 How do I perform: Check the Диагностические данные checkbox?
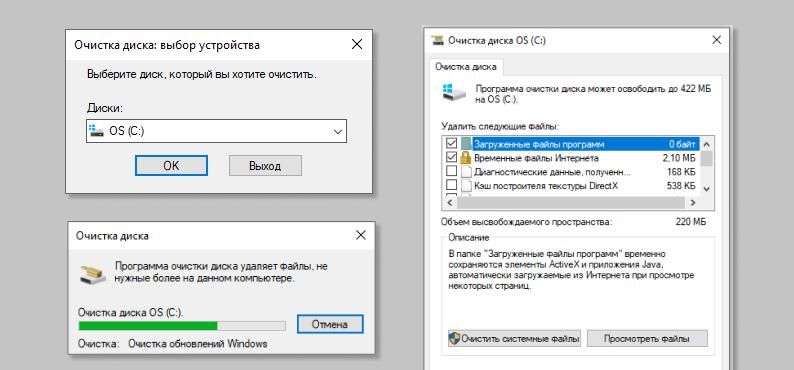tap(451, 171)
